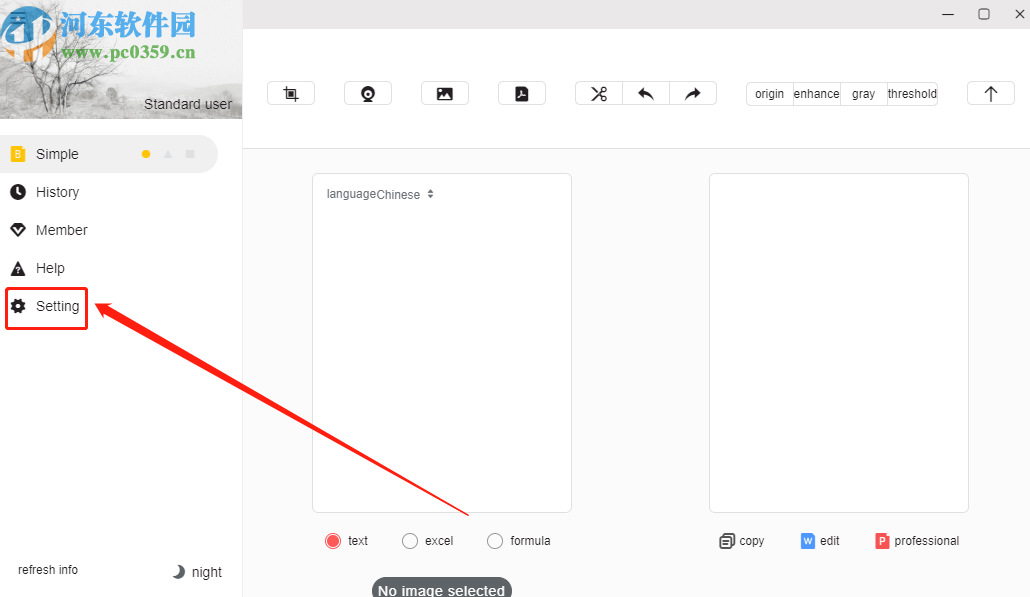Click the Help triangle icon
1030x597 pixels.
tap(18, 268)
